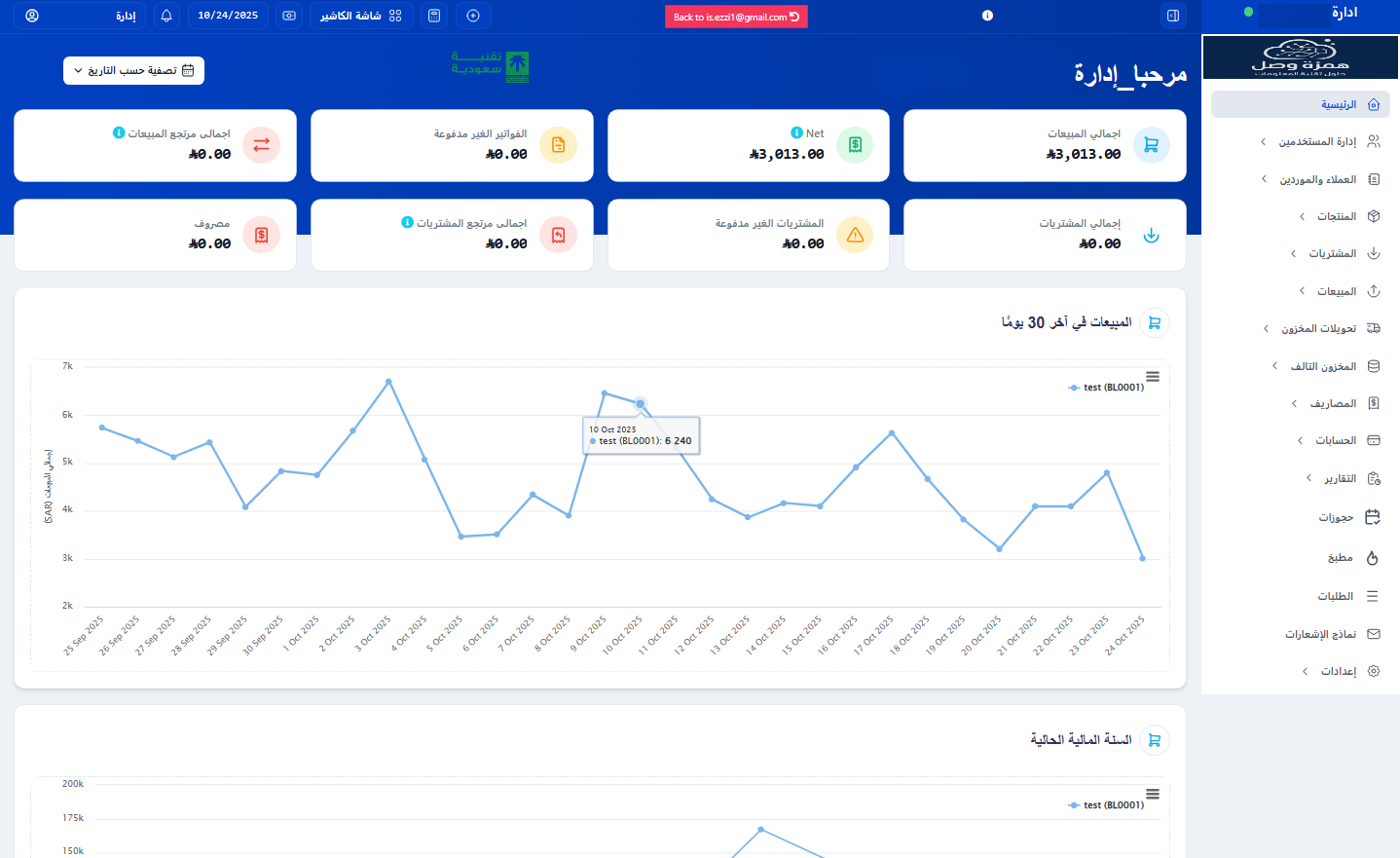Click info icon beside Net label
Screen dimensions: 1400x858
pyautogui.click(x=796, y=132)
